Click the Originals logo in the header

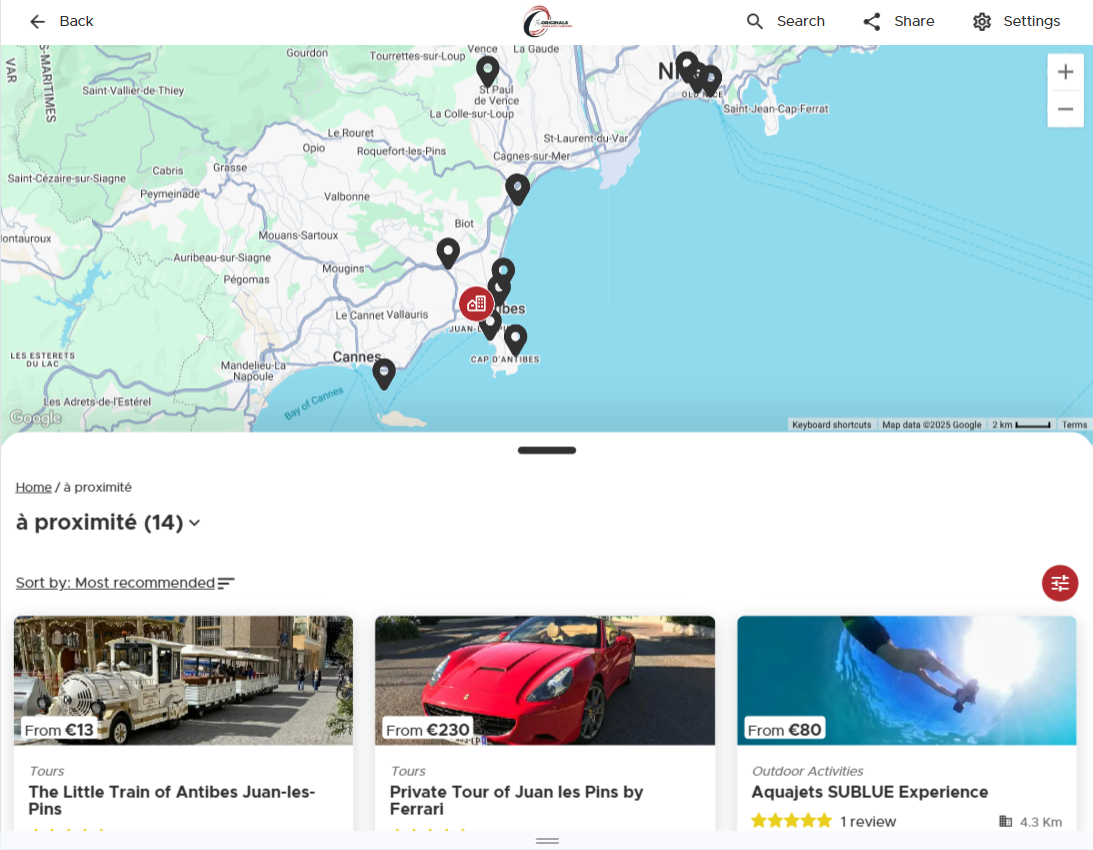point(545,21)
